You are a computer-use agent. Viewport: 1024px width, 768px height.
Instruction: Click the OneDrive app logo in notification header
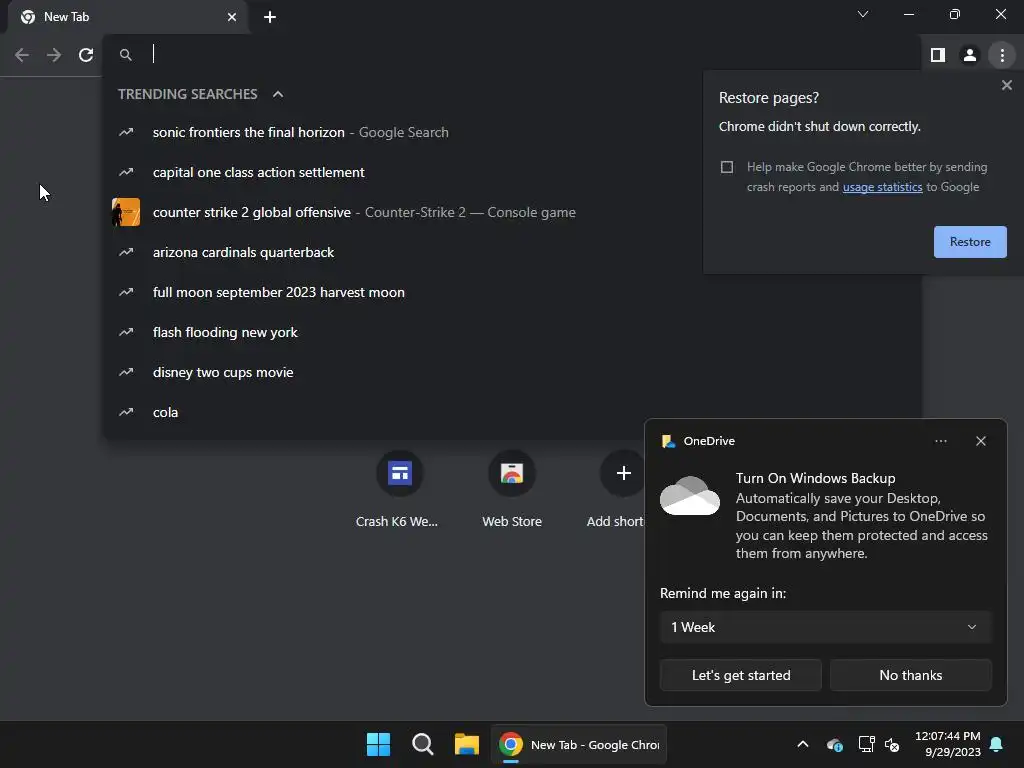click(668, 441)
